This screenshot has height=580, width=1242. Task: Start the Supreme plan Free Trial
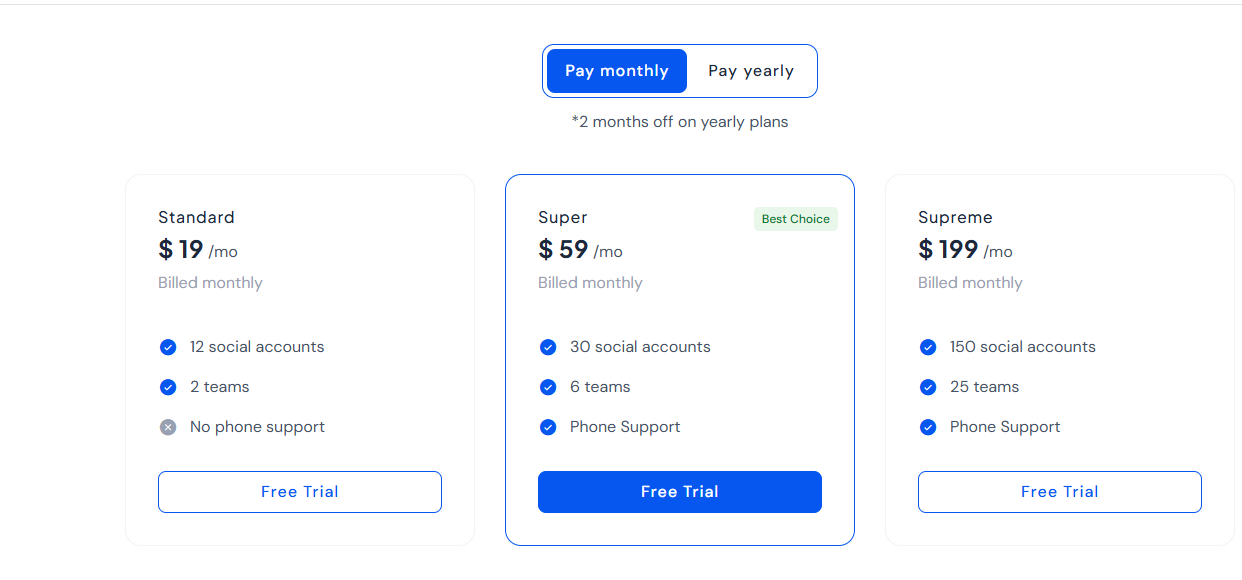[1060, 492]
